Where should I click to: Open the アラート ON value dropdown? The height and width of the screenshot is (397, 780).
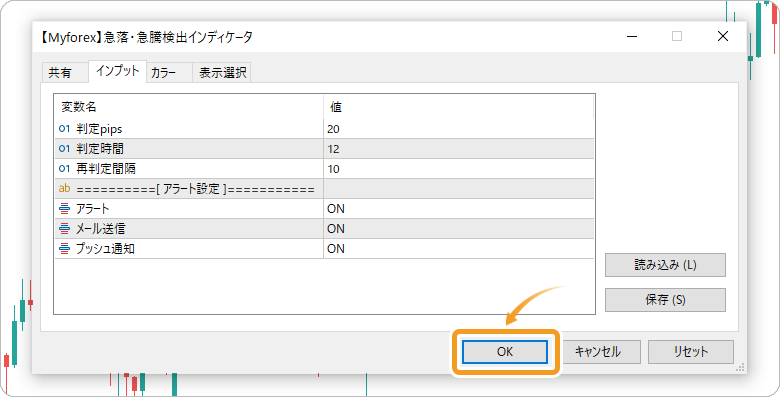pyautogui.click(x=459, y=208)
